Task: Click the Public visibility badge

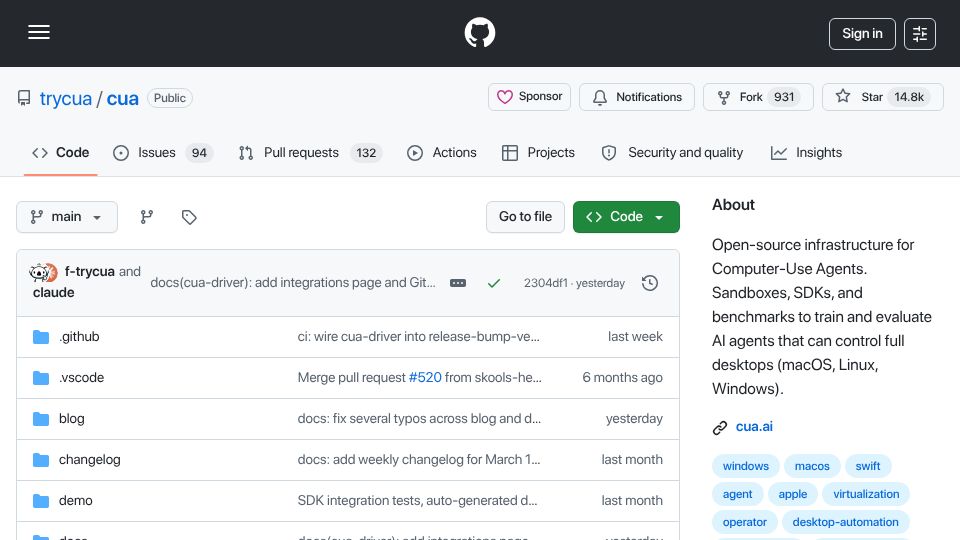Action: click(x=170, y=98)
